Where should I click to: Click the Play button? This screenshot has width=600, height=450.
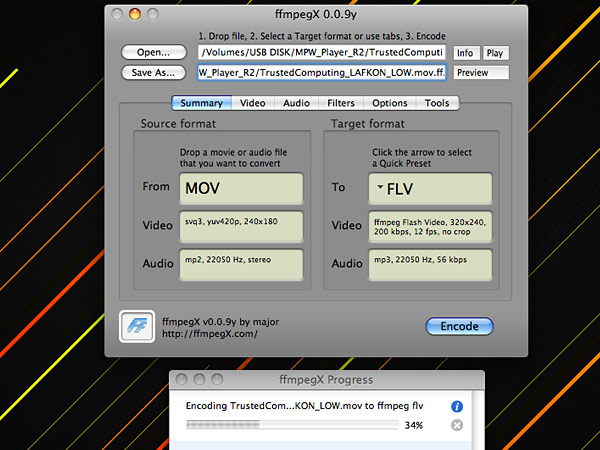click(496, 53)
